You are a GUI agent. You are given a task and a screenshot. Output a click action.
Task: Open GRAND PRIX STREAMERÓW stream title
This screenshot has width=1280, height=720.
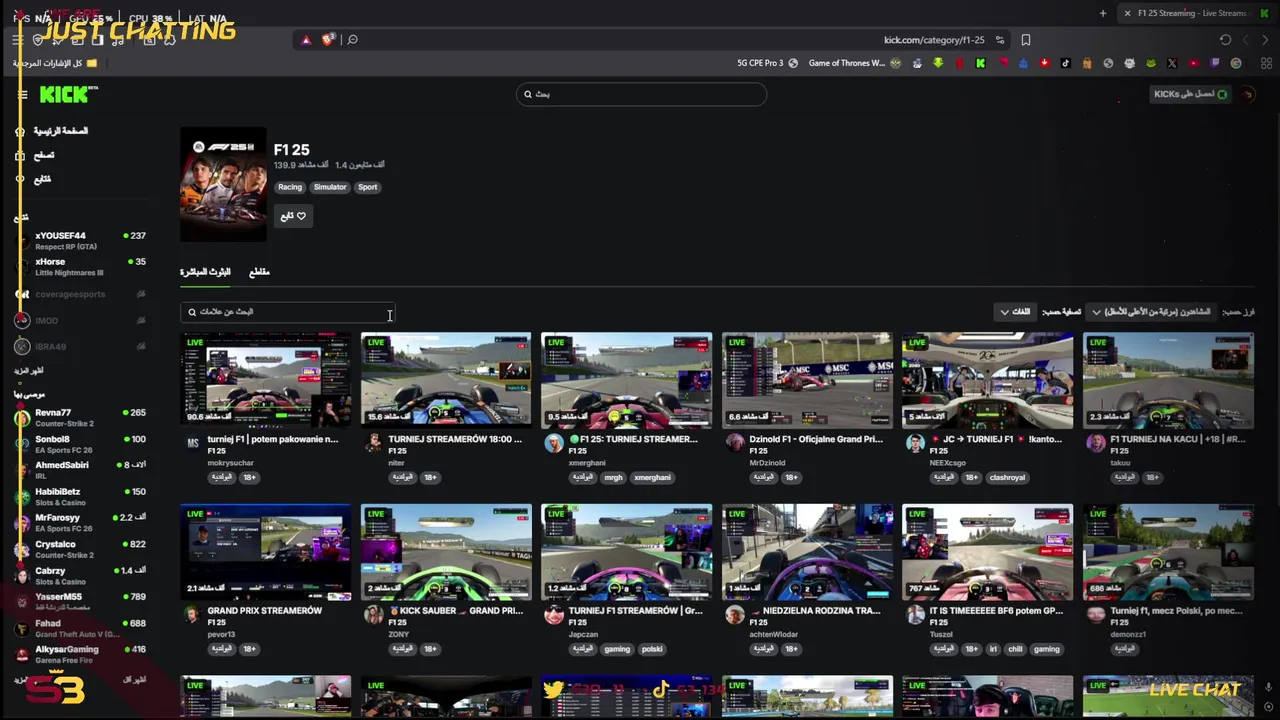tap(264, 611)
